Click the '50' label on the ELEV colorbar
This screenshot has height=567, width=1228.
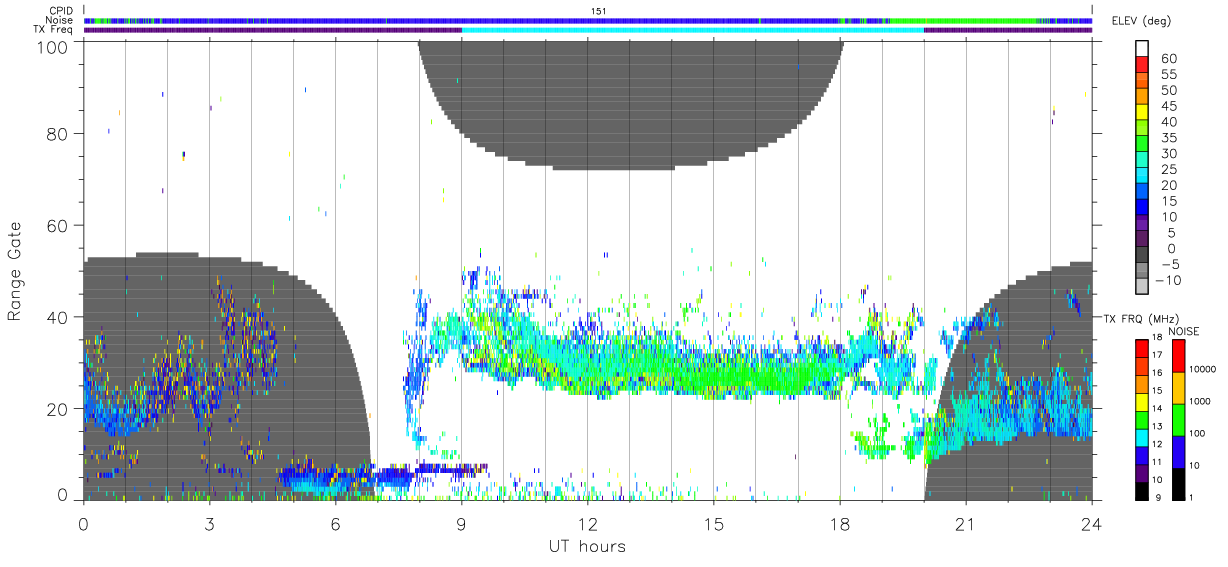pyautogui.click(x=1169, y=90)
